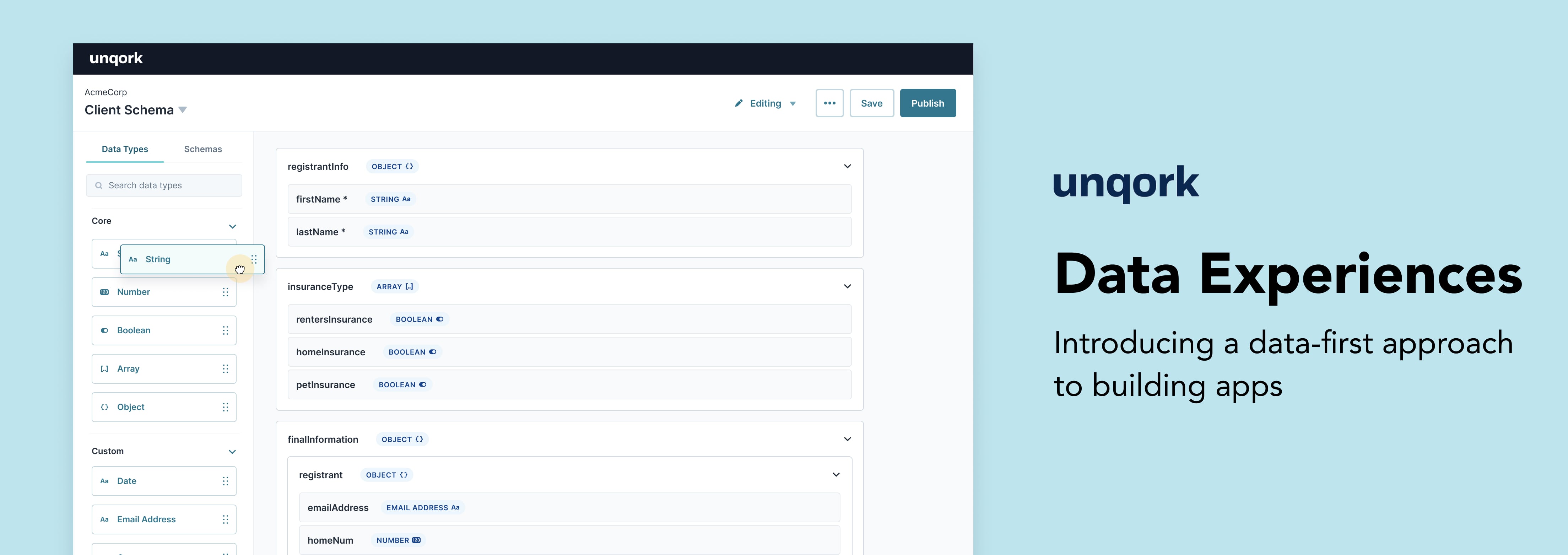The width and height of the screenshot is (1568, 555).
Task: Select the petInsurance field row
Action: pyautogui.click(x=569, y=384)
